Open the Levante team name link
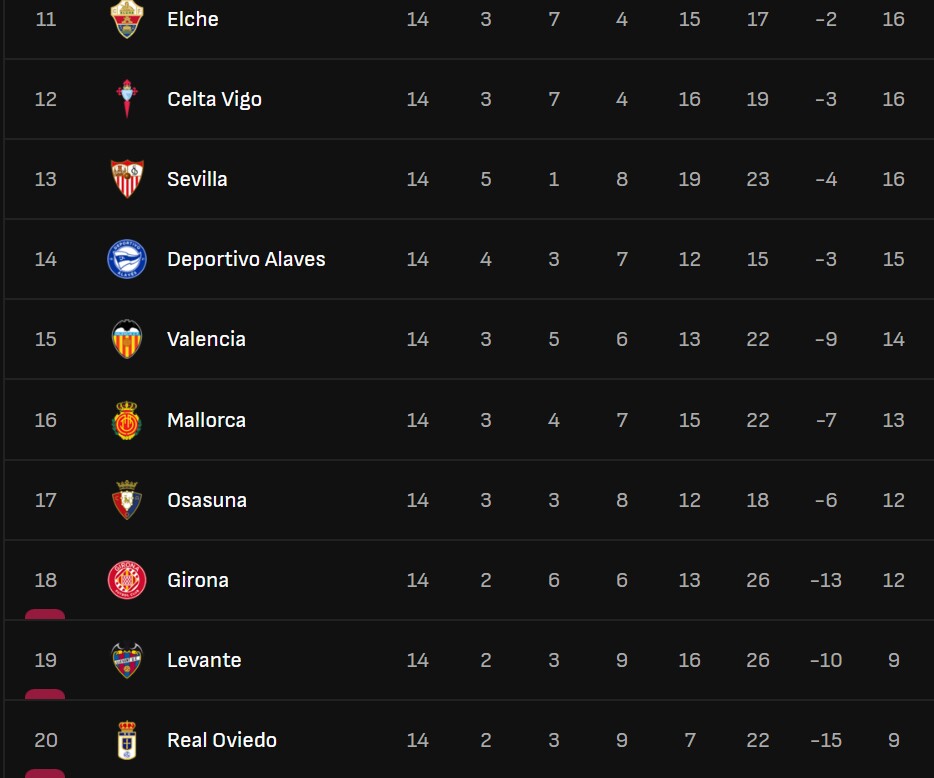 [204, 660]
